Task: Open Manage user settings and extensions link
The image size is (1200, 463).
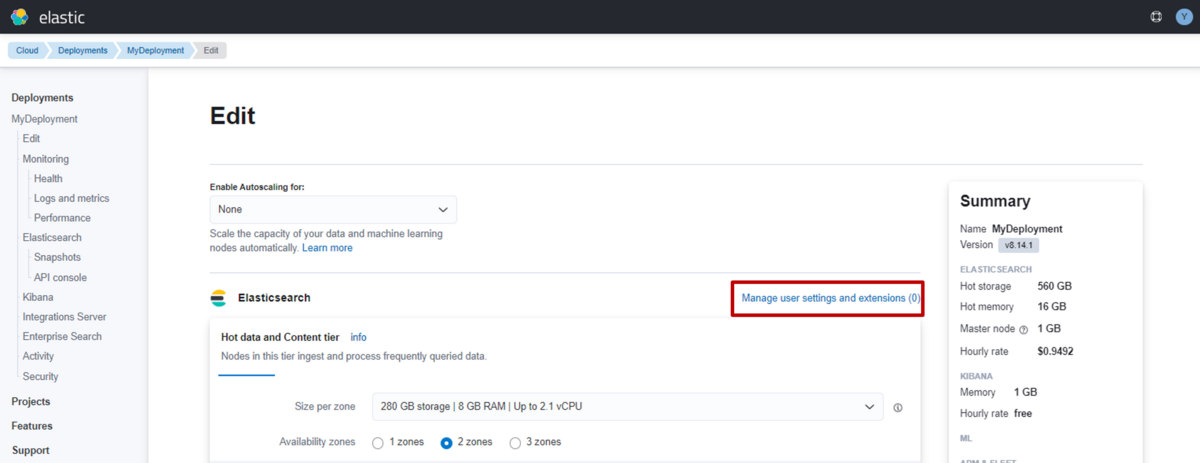Action: tap(831, 298)
